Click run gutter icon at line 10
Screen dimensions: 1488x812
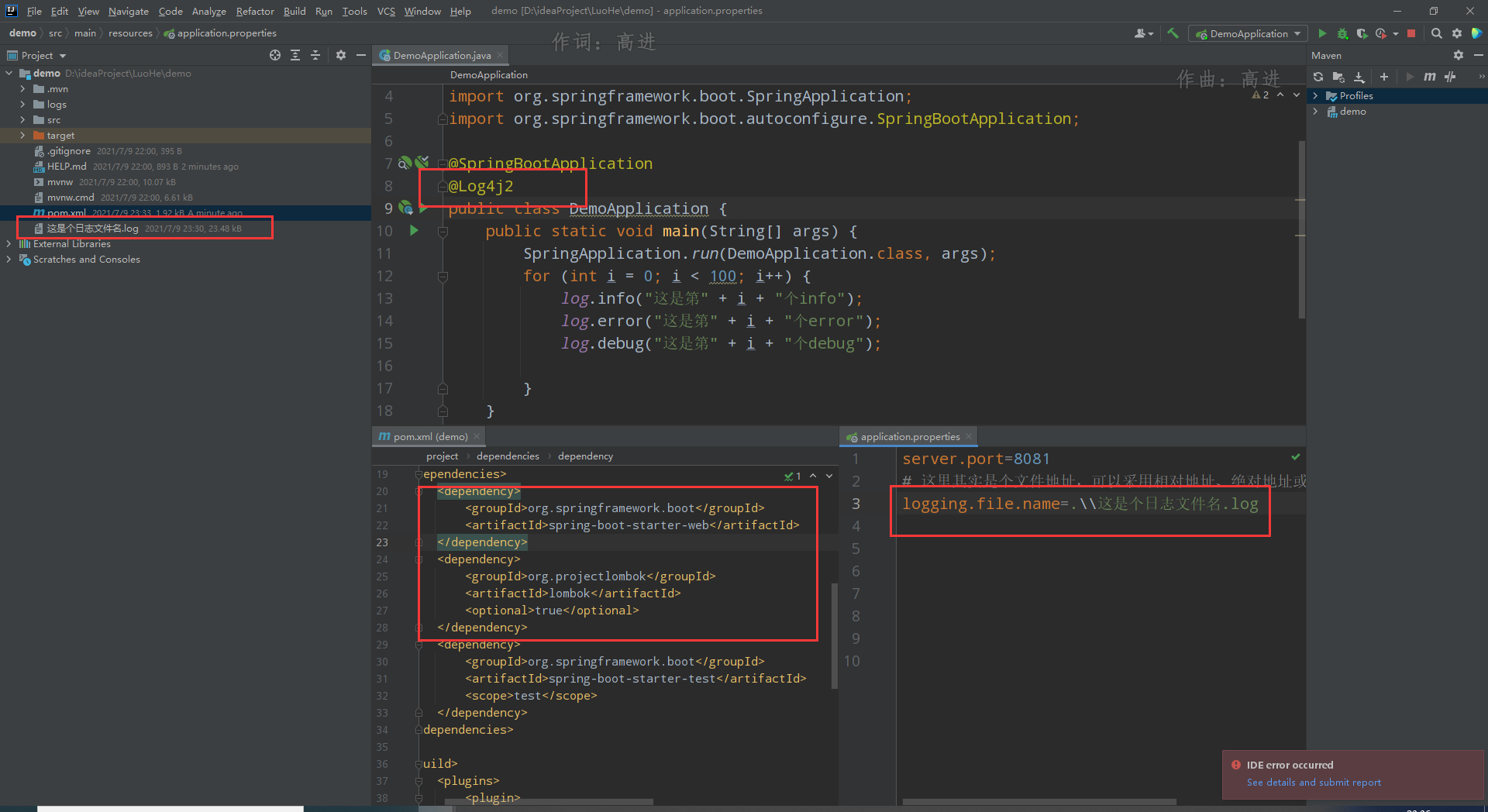coord(414,230)
